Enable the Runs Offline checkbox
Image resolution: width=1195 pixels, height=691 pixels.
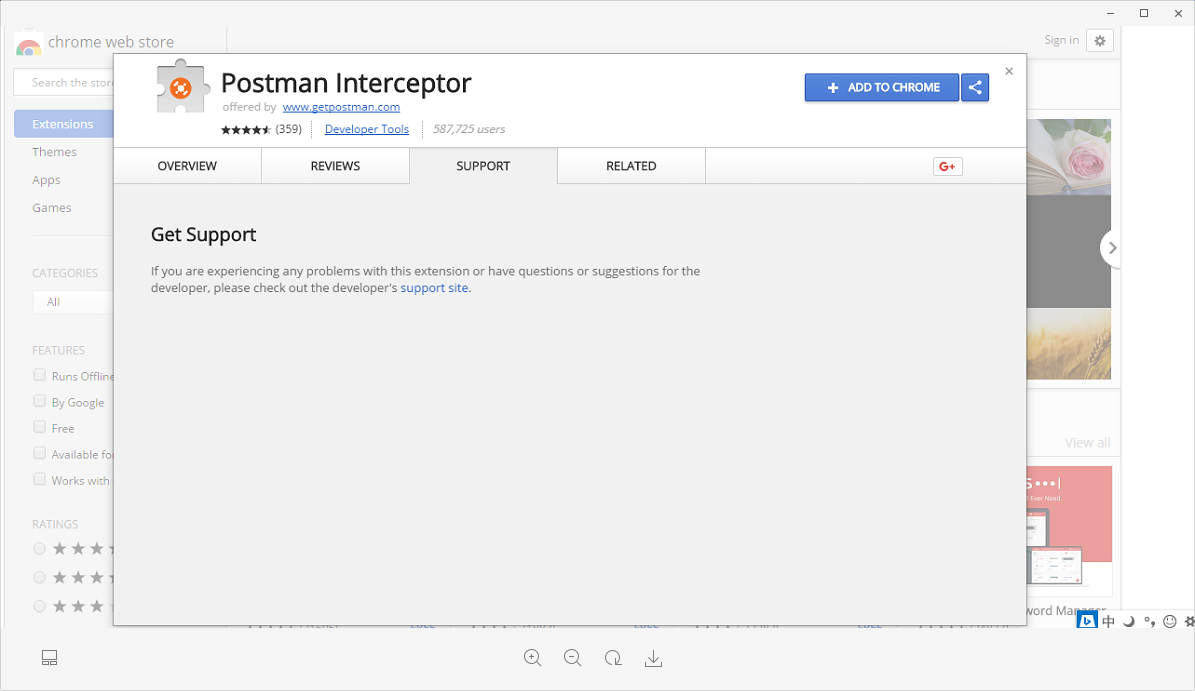40,375
